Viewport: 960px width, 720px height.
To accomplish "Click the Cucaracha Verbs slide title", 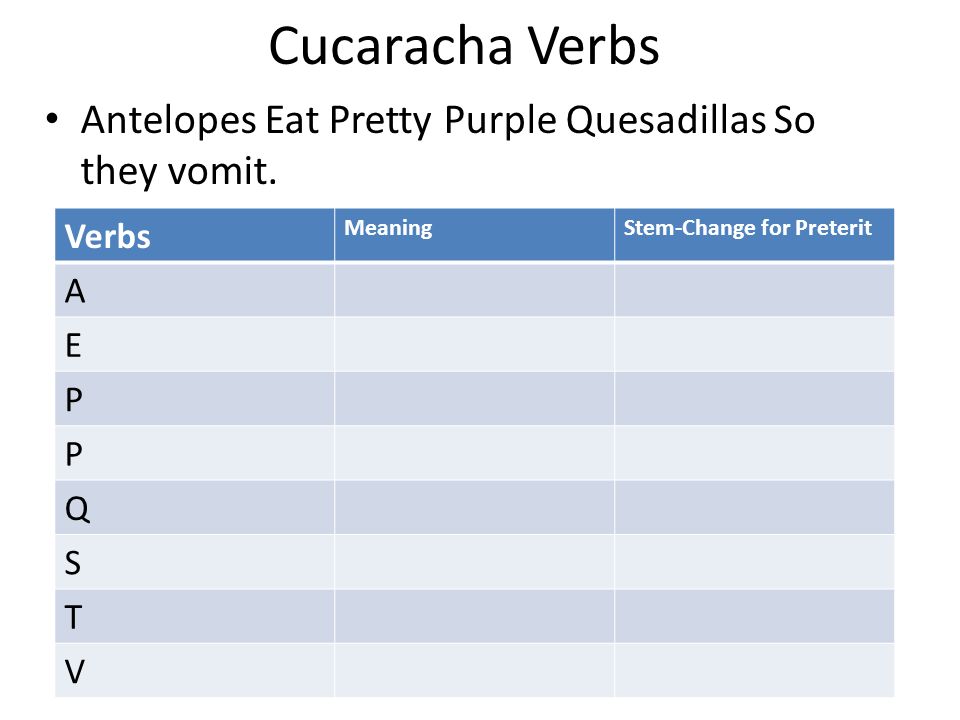I will 464,47.
